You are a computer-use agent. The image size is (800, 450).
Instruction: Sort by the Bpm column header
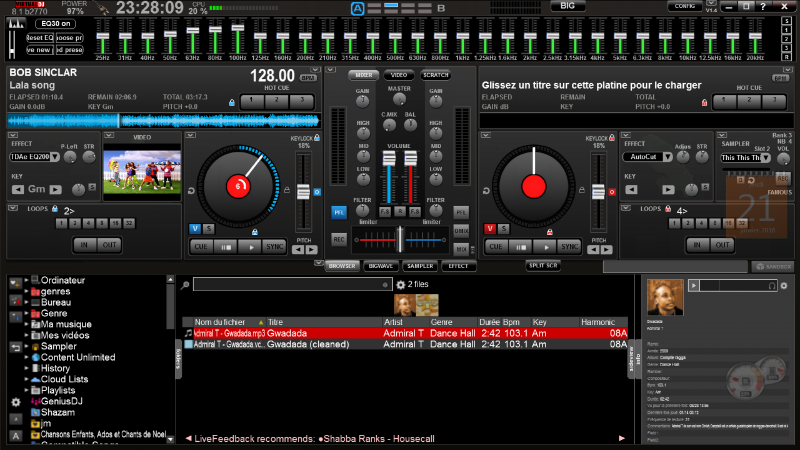(511, 322)
